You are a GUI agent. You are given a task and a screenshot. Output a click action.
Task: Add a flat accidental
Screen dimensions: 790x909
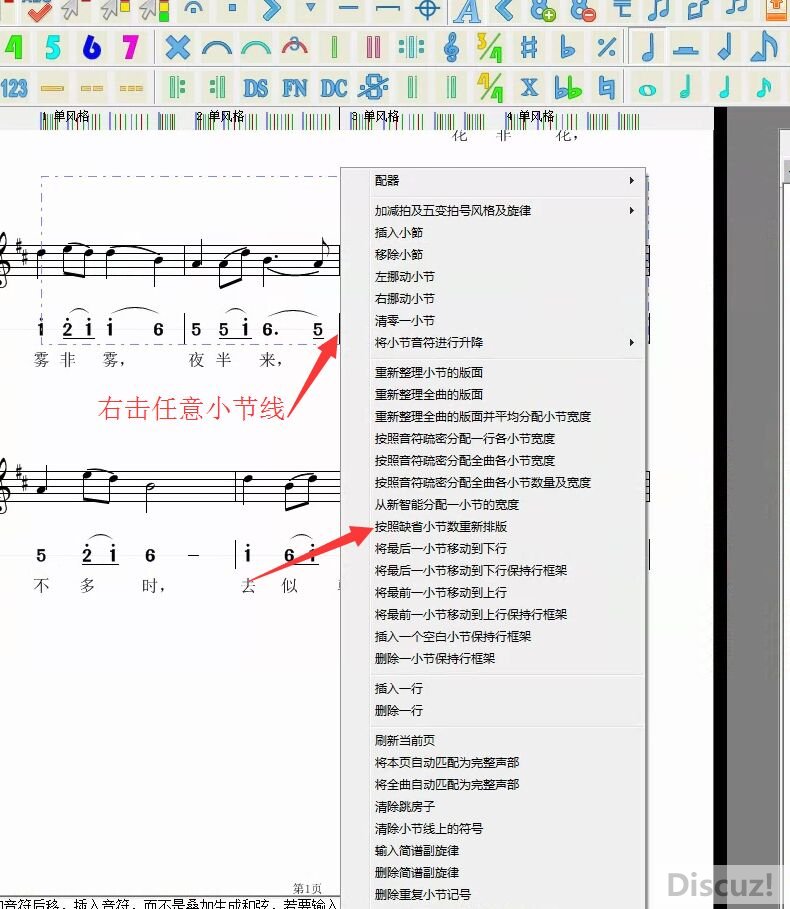(567, 47)
